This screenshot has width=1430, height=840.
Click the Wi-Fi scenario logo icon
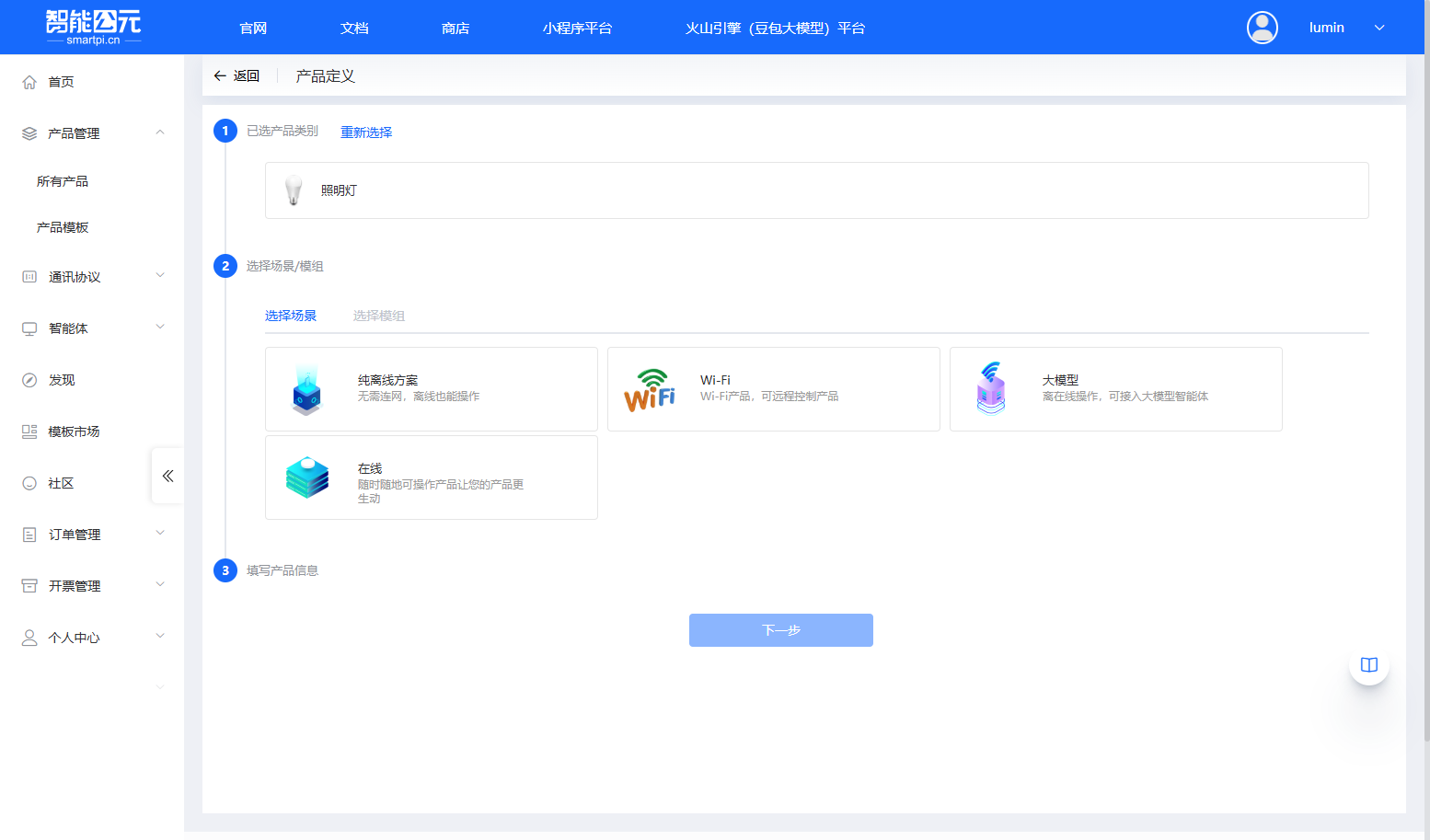650,390
